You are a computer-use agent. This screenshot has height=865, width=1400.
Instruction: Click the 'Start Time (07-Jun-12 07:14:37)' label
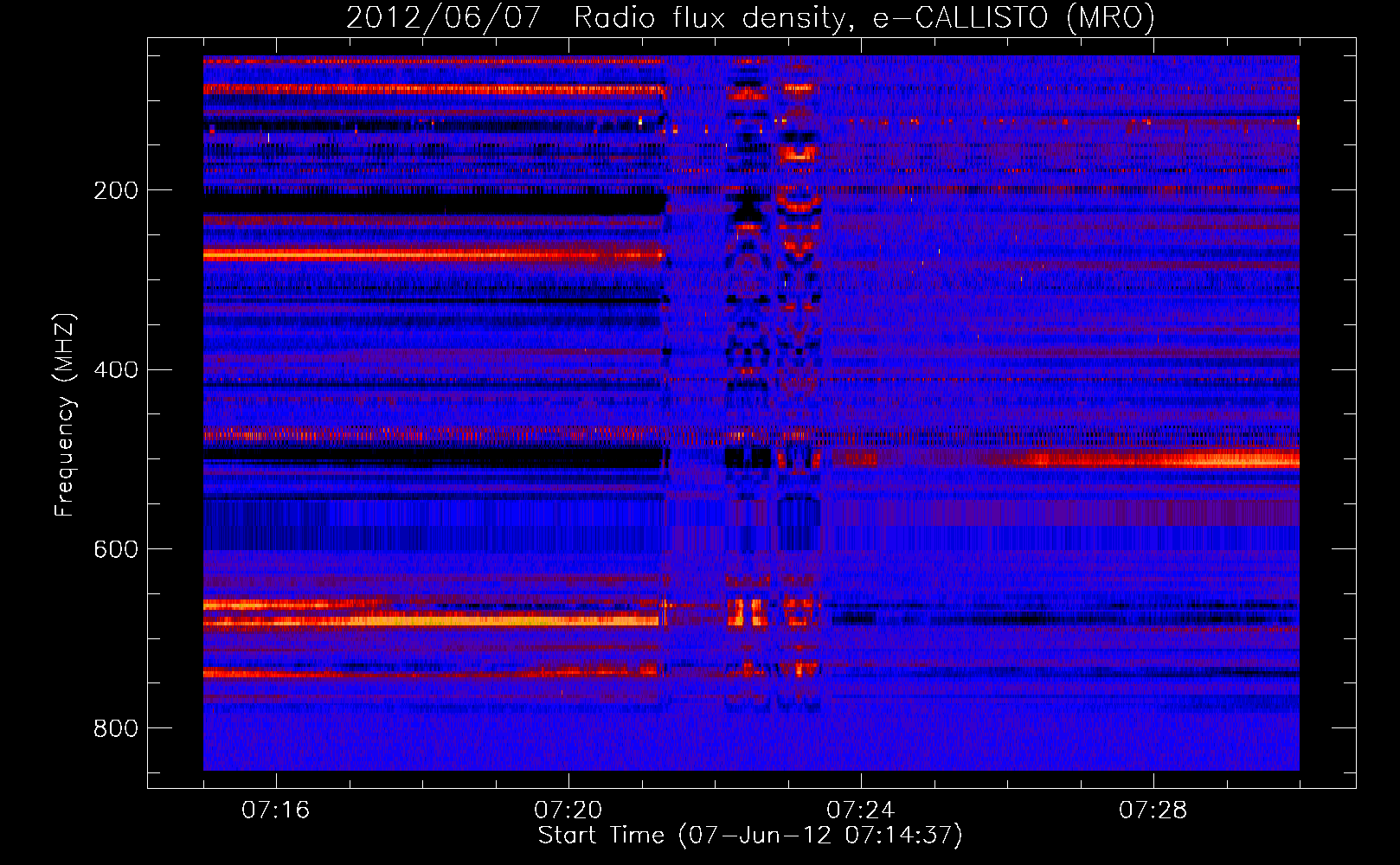[x=750, y=836]
